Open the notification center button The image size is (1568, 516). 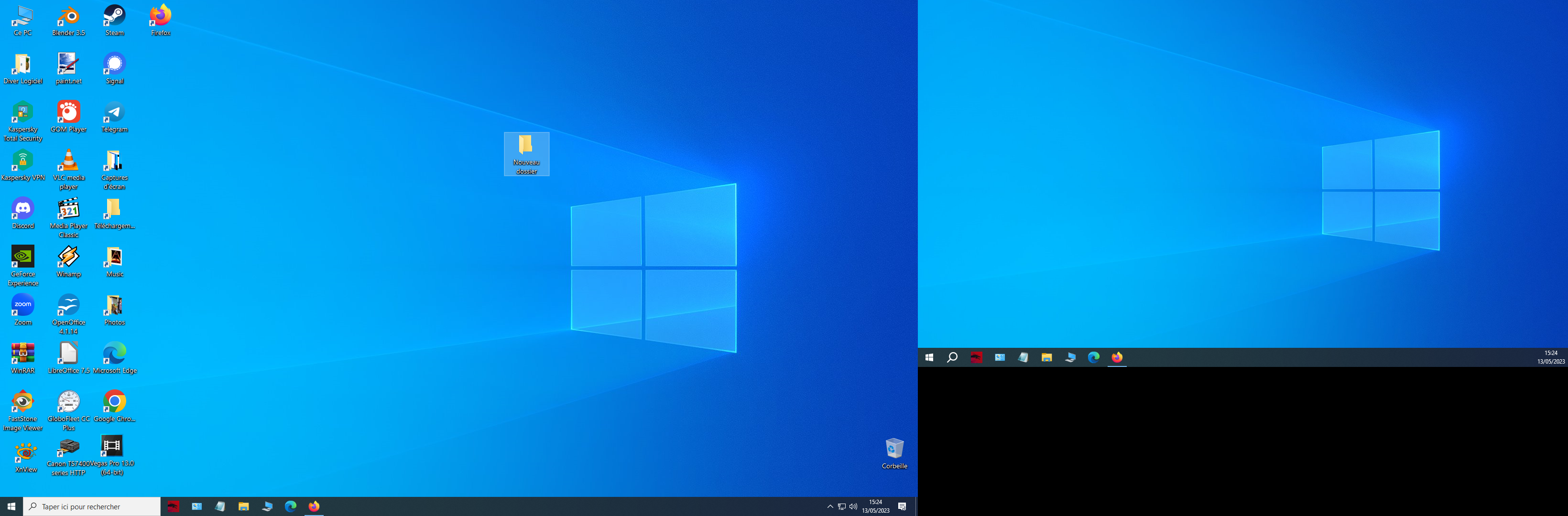click(x=902, y=506)
